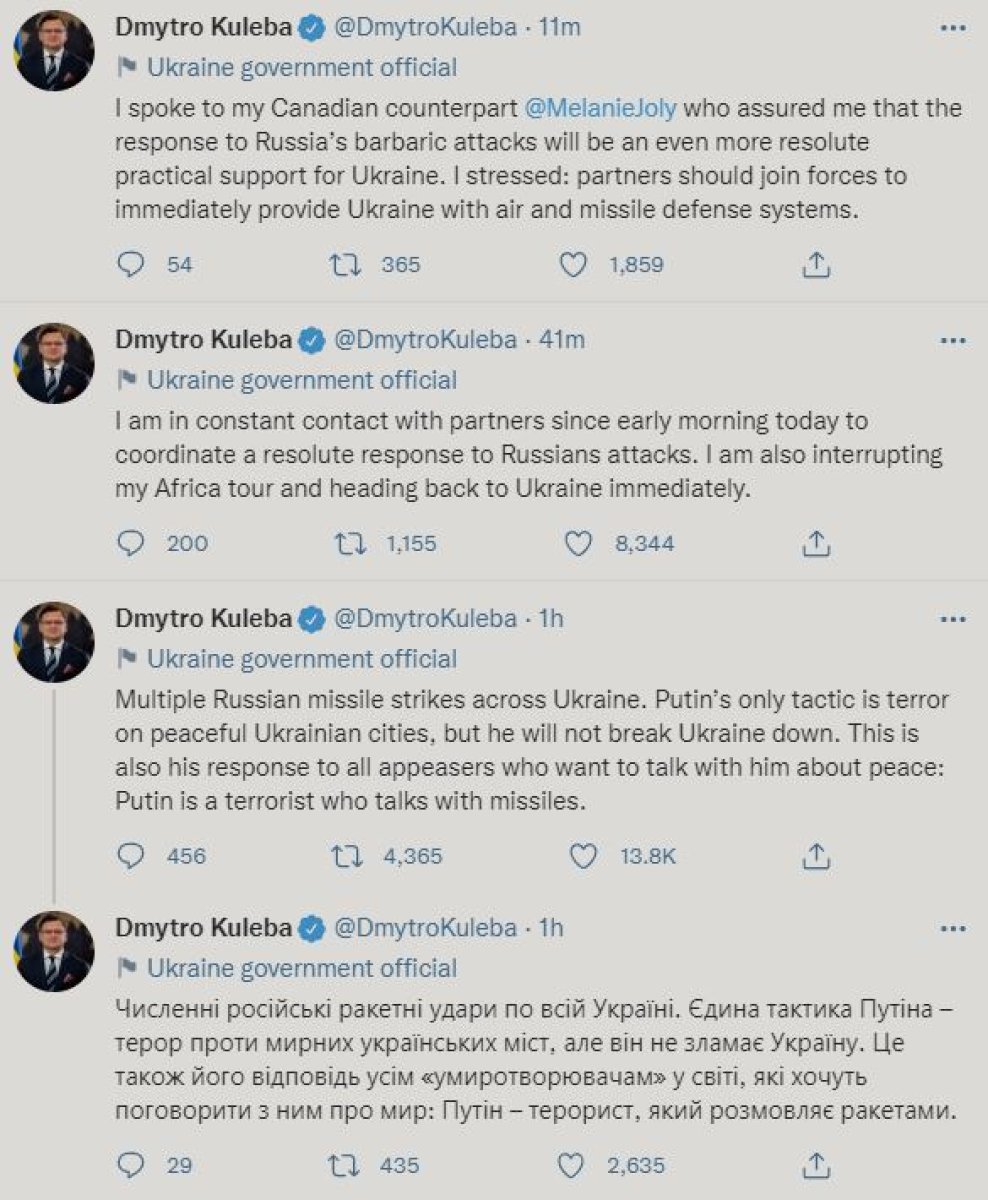Reply to the Africa tour tweet

pos(132,543)
